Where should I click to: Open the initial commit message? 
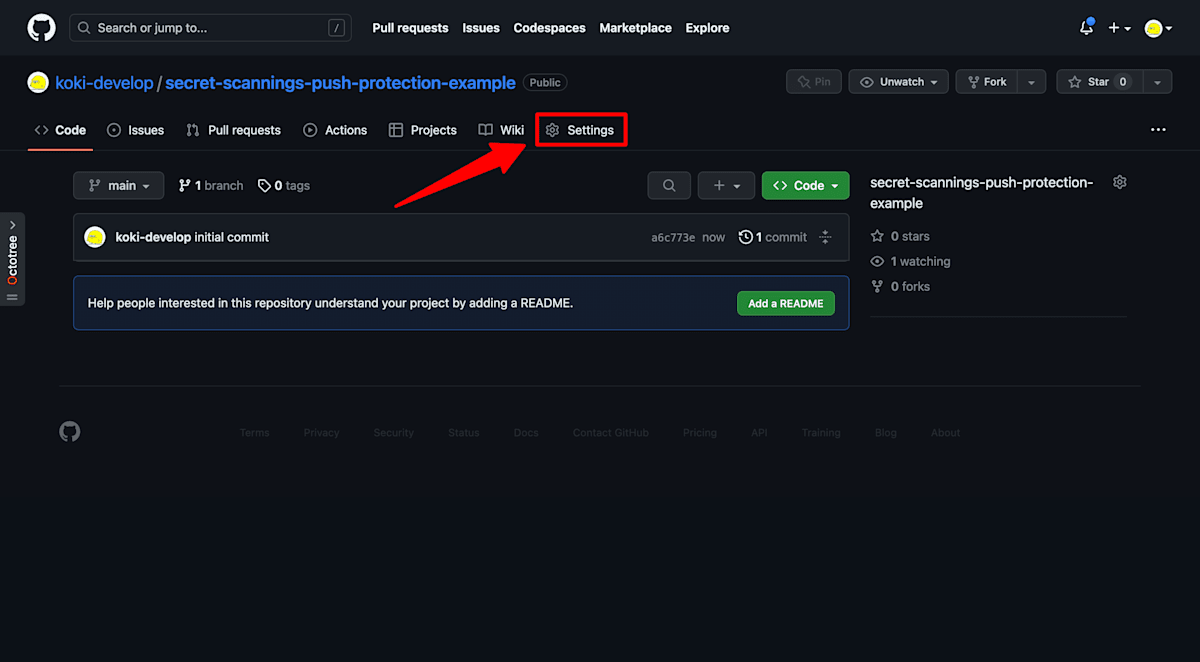point(232,237)
